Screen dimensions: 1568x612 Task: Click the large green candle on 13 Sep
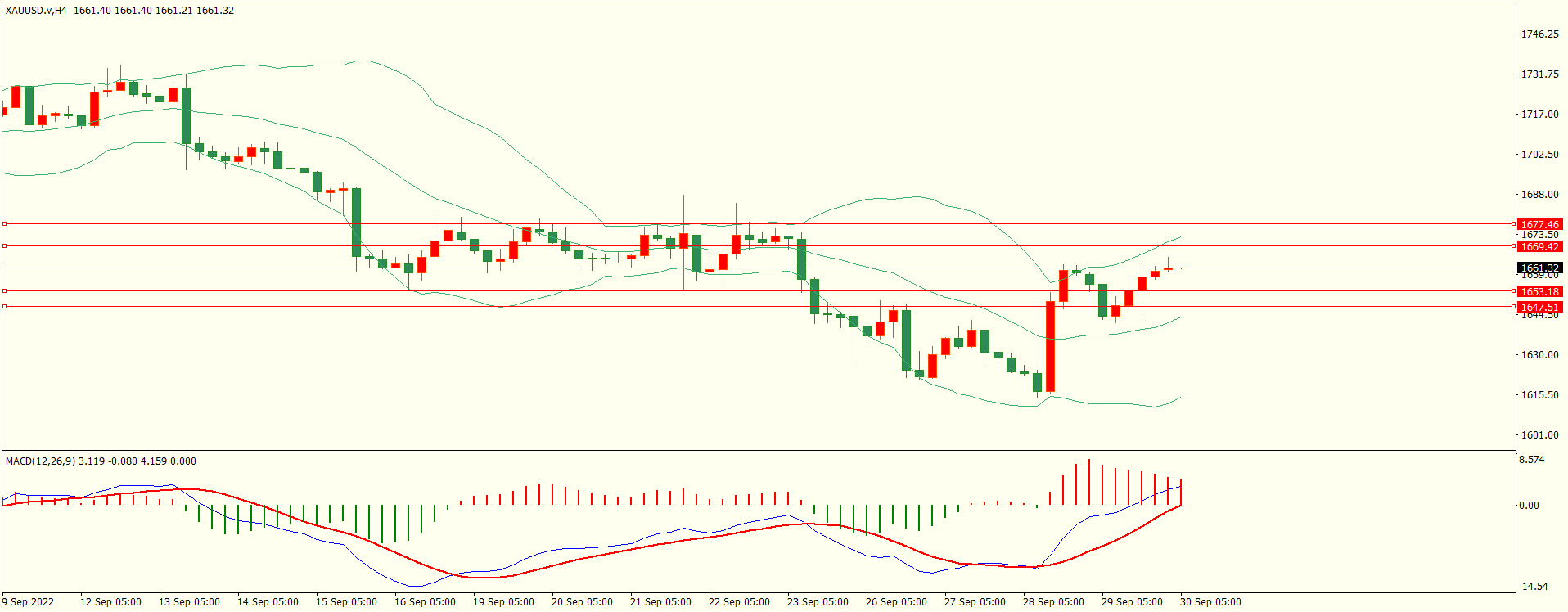coord(187,115)
